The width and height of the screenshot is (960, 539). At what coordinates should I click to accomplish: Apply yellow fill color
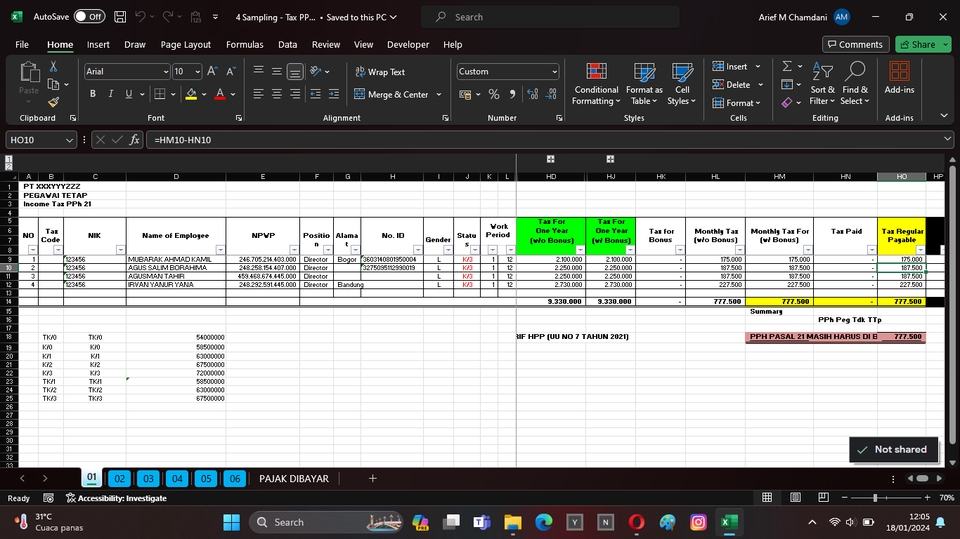click(x=191, y=94)
